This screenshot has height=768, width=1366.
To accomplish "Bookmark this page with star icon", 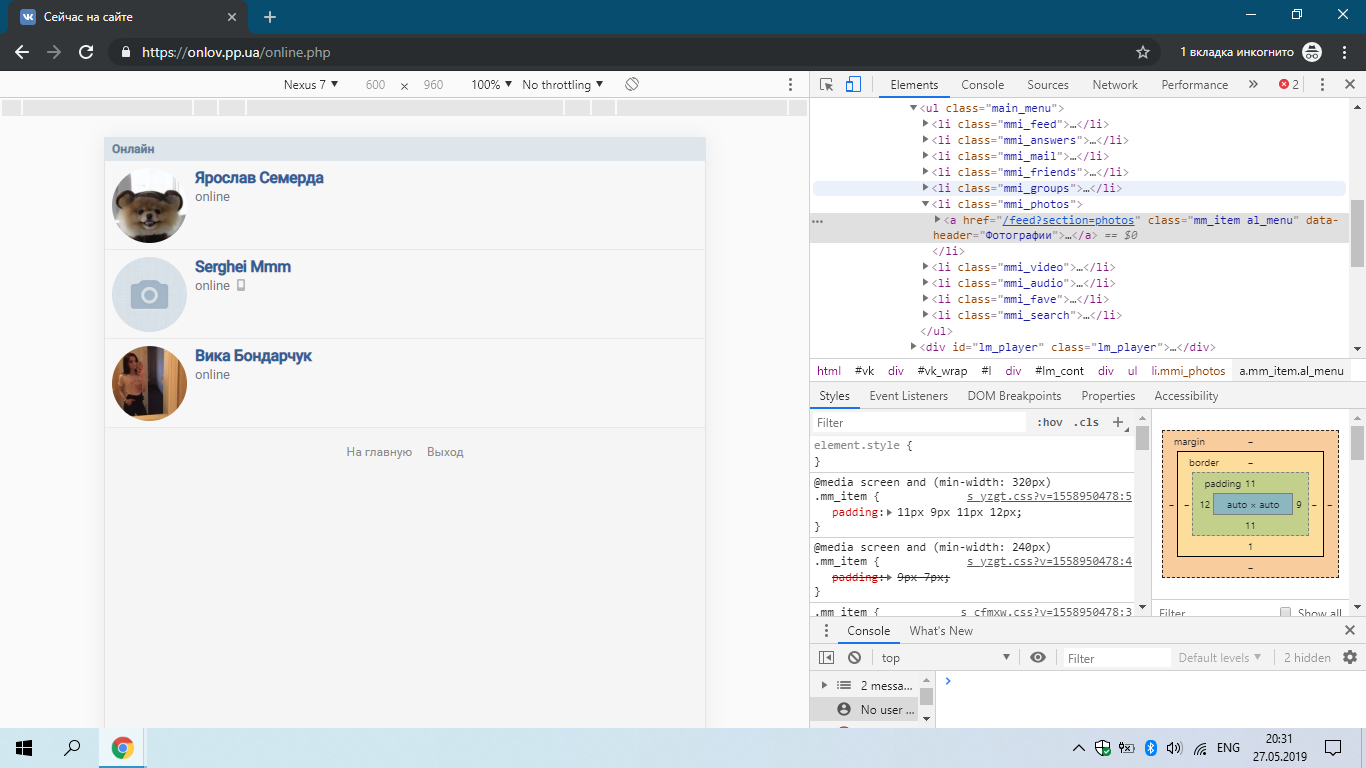I will coord(1143,52).
